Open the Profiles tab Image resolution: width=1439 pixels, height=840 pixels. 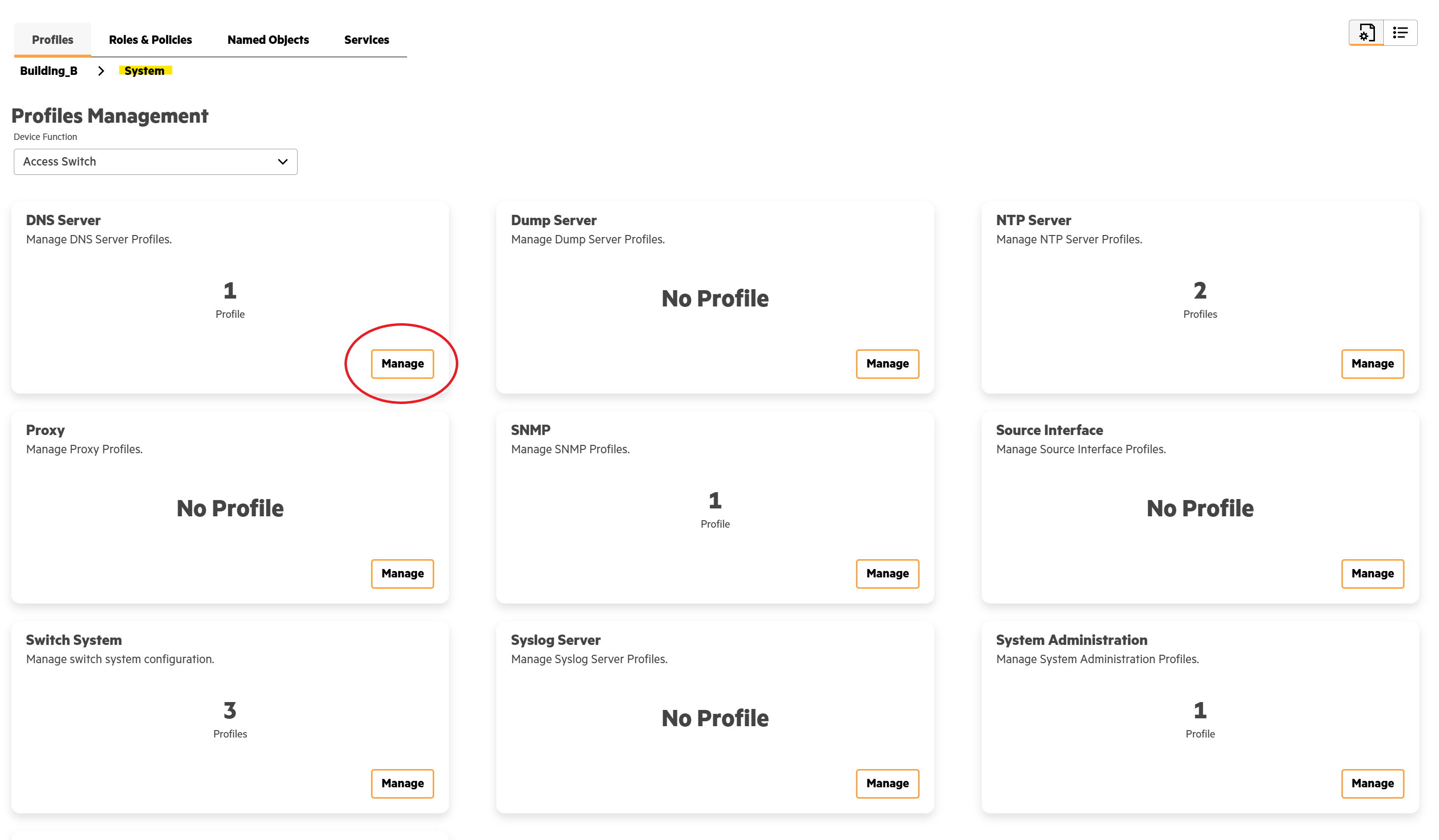(x=53, y=40)
